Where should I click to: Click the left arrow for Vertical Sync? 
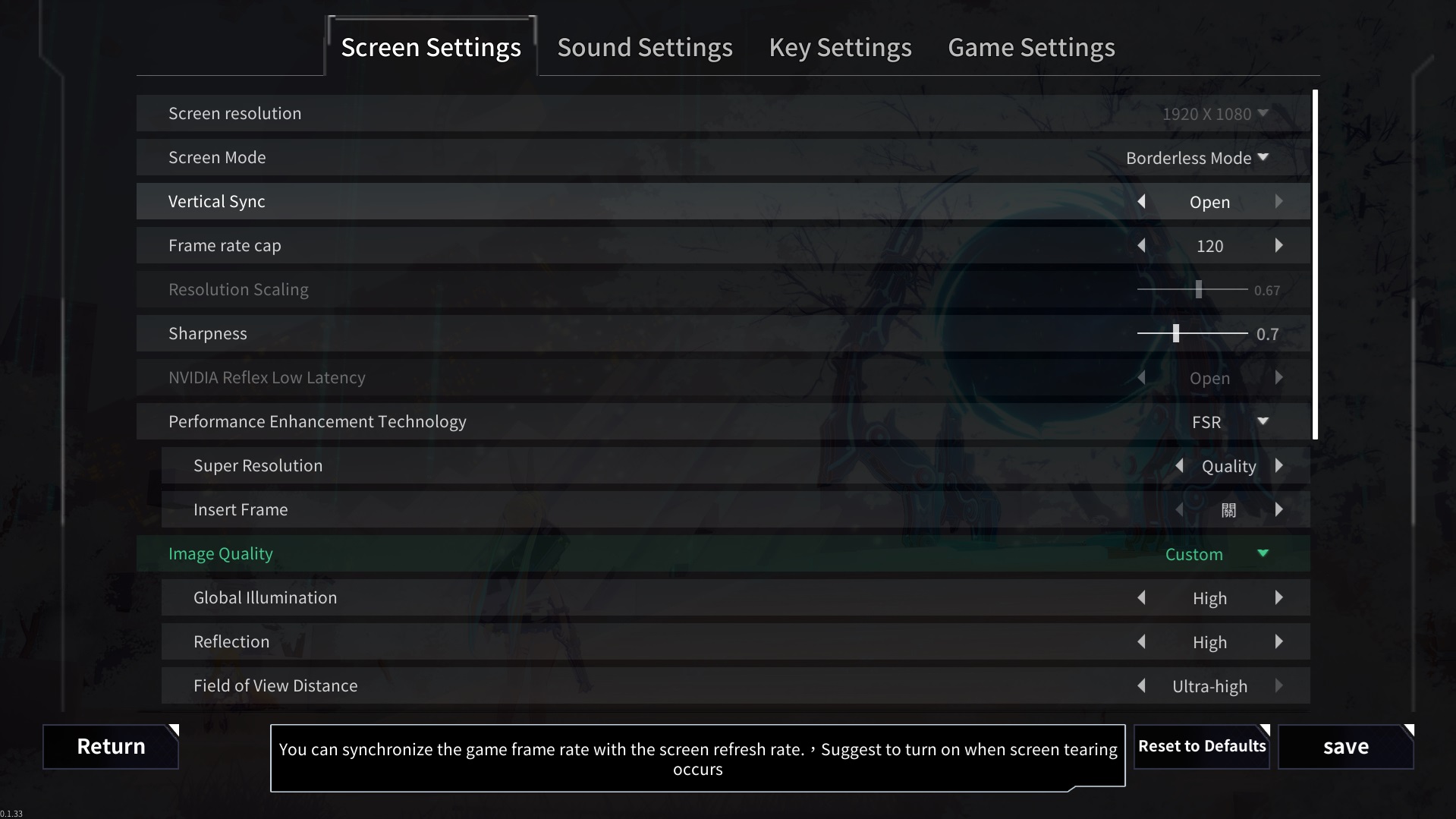tap(1141, 202)
